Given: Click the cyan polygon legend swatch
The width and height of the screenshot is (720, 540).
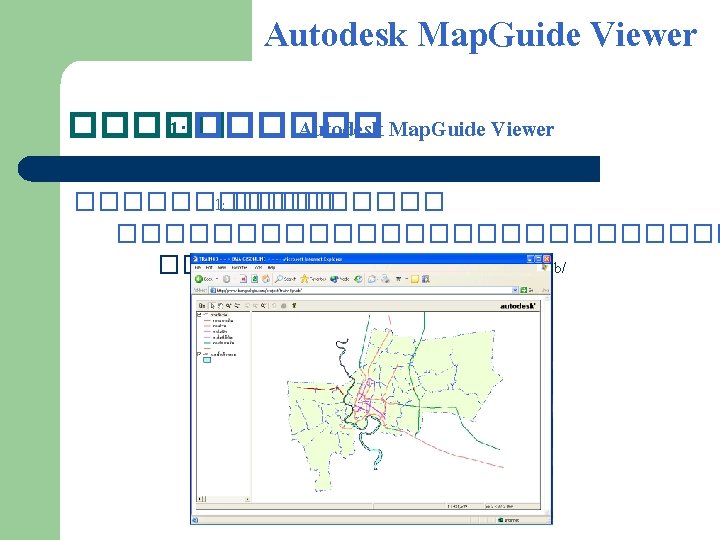Looking at the screenshot, I should (207, 360).
